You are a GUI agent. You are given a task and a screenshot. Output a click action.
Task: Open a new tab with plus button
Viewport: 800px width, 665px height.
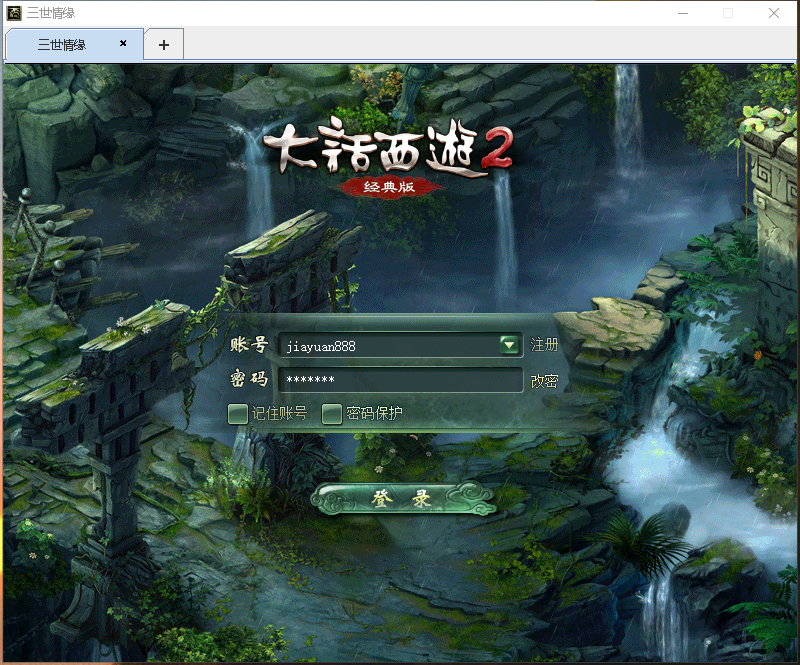(x=164, y=45)
